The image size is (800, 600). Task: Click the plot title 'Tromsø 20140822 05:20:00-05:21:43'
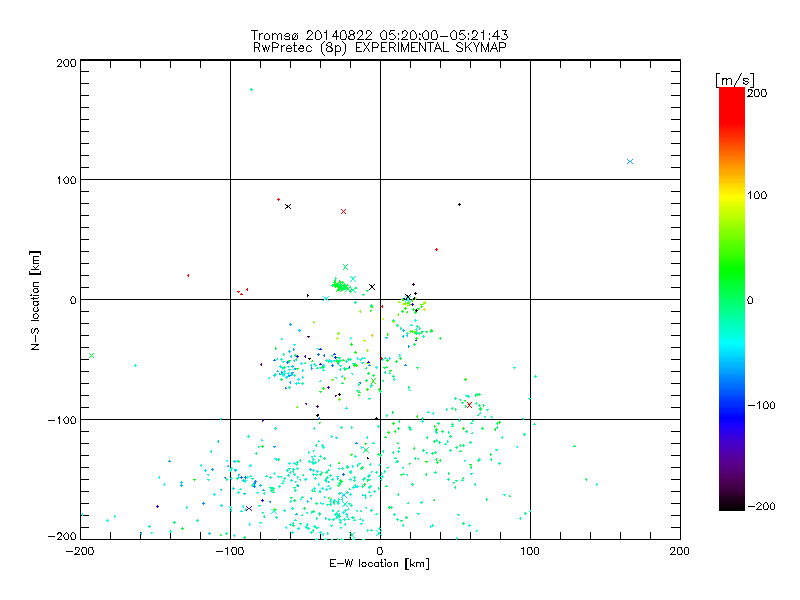tap(379, 35)
